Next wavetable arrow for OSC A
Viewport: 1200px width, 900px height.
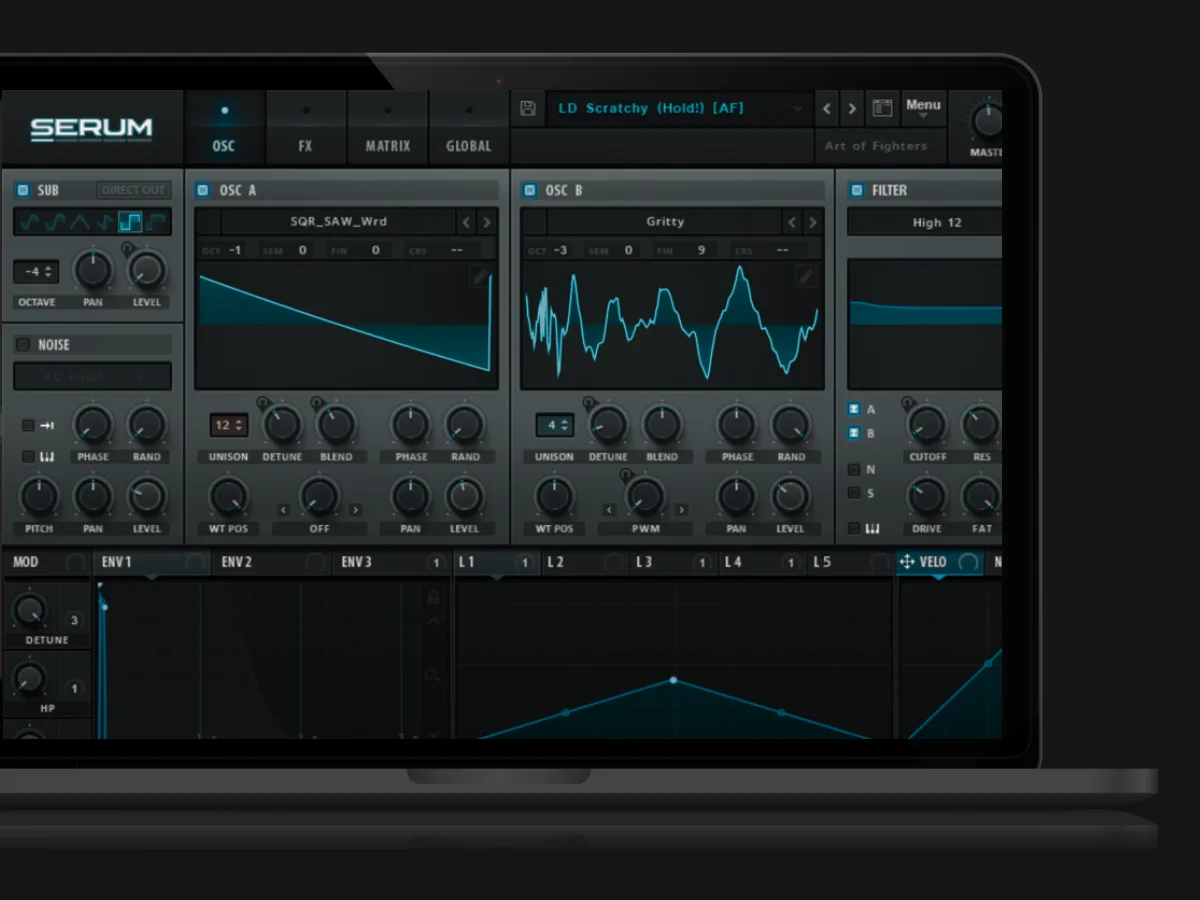(487, 222)
